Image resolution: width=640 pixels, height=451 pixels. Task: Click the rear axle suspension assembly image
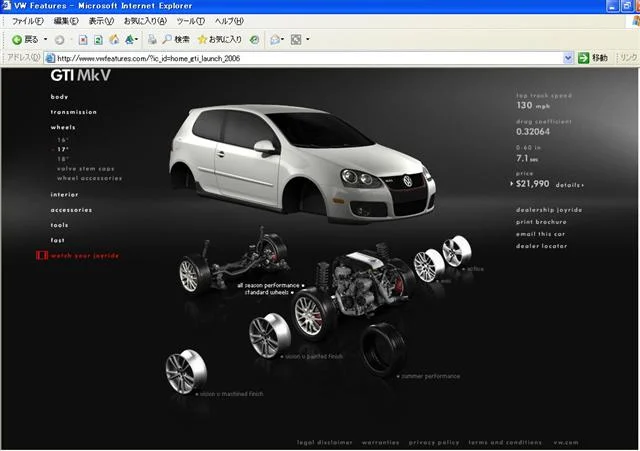[x=233, y=261]
